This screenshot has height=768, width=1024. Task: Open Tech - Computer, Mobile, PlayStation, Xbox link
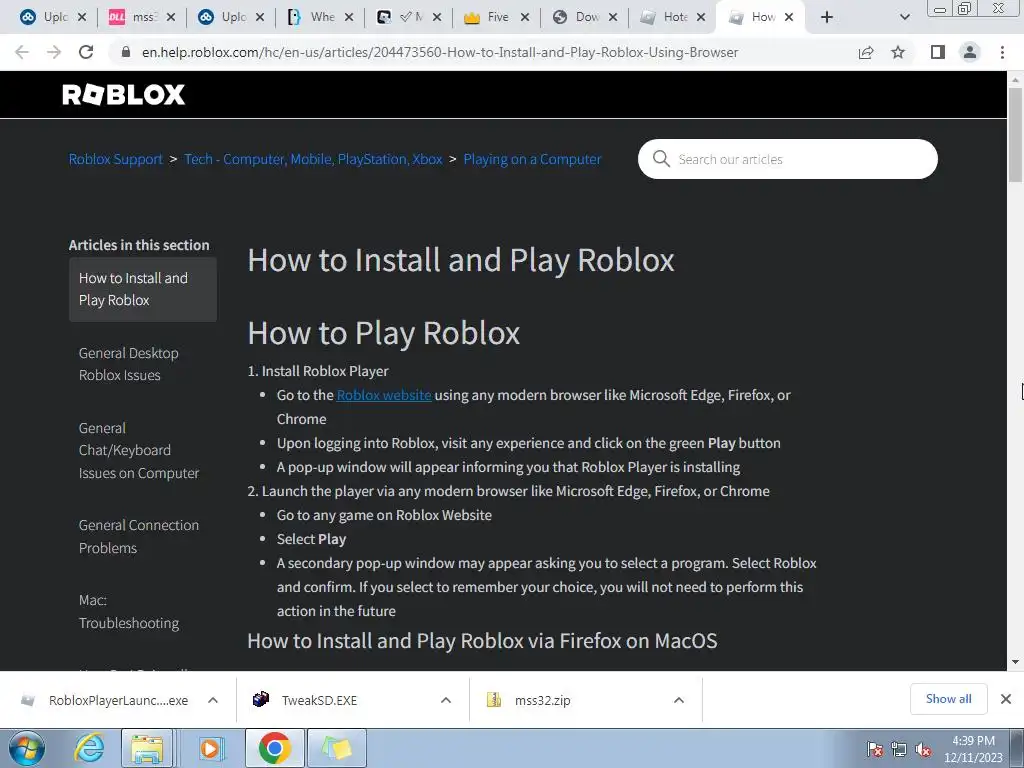pos(313,159)
